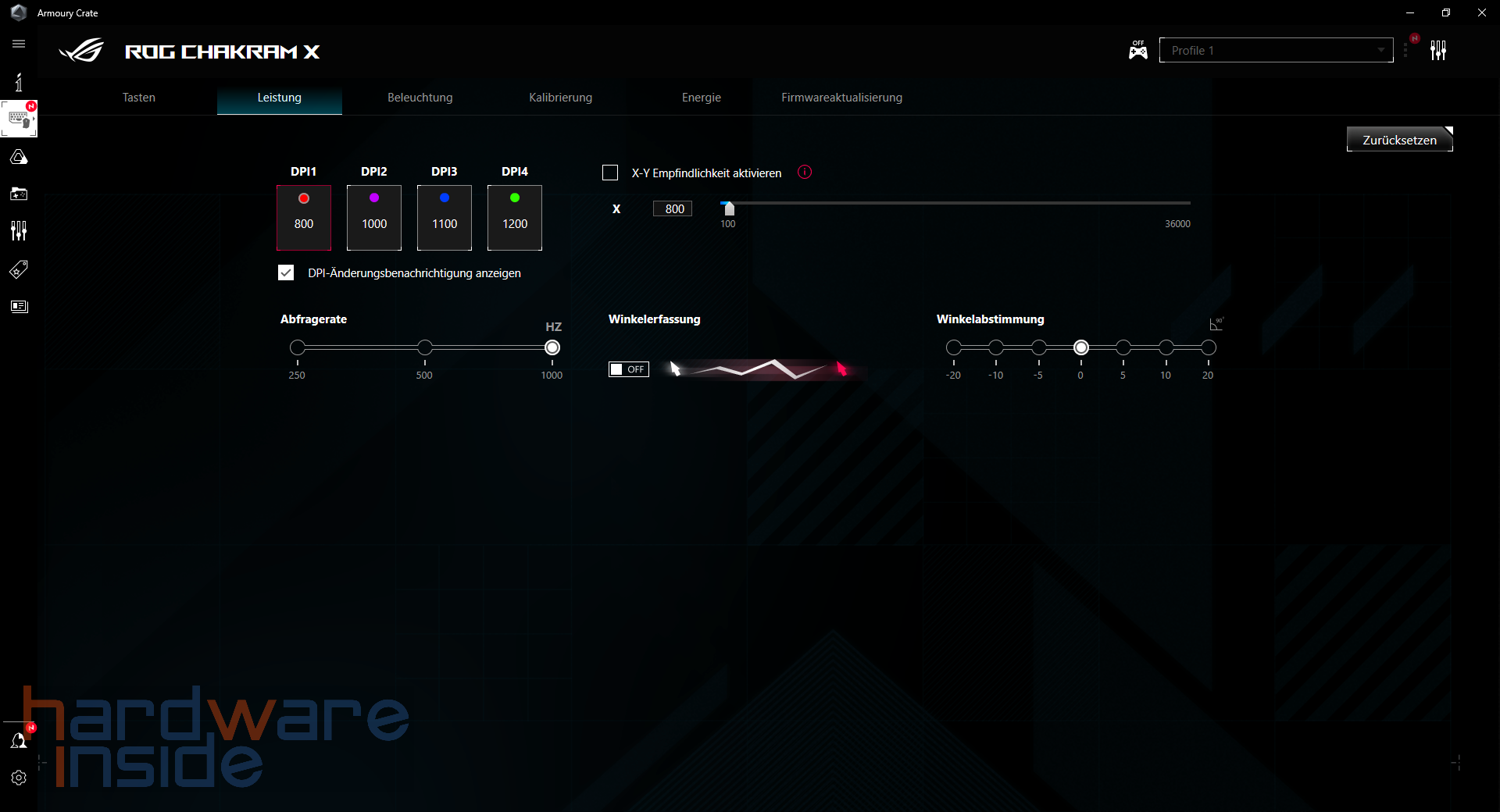Image resolution: width=1500 pixels, height=812 pixels.
Task: Open the settings gear at bottom left
Action: pyautogui.click(x=20, y=778)
